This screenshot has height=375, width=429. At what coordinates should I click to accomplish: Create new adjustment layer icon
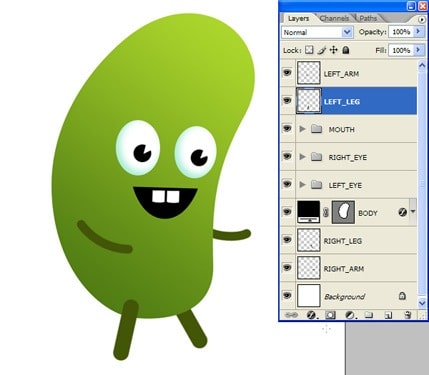350,315
